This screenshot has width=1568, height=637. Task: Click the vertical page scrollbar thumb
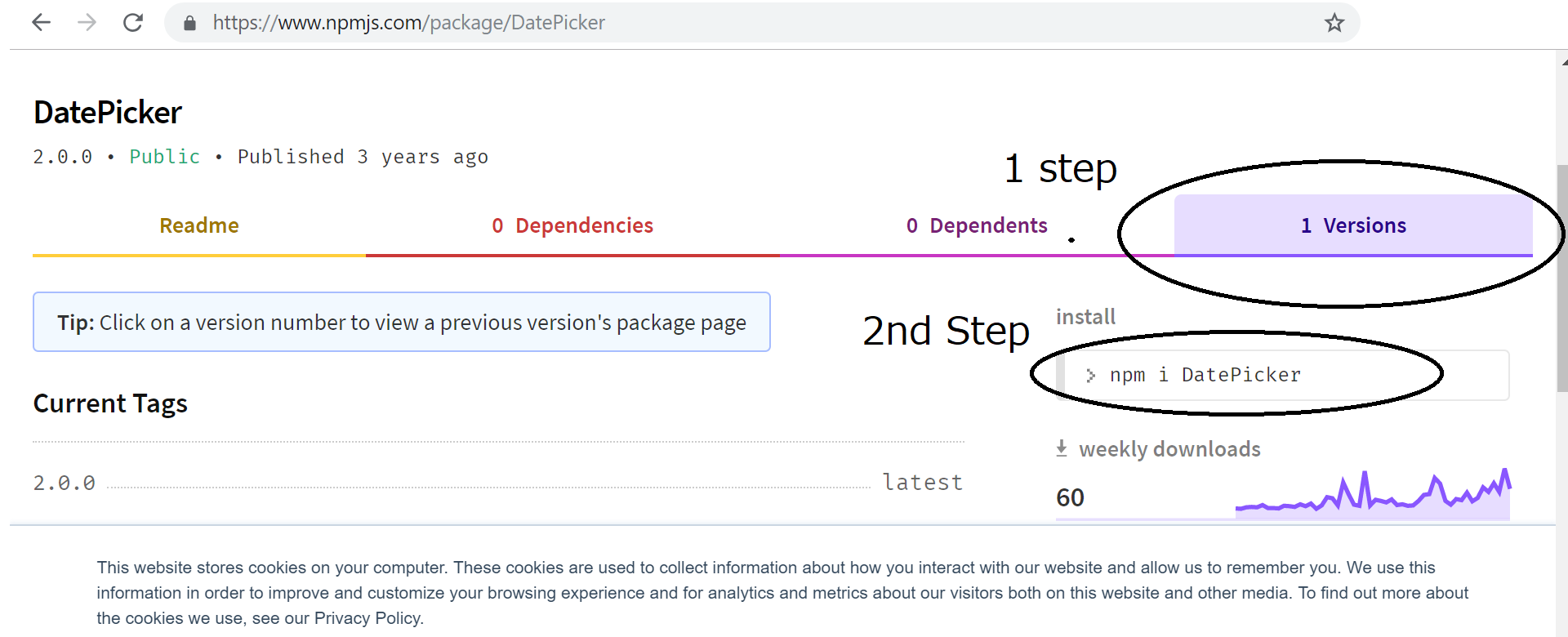pyautogui.click(x=1562, y=327)
